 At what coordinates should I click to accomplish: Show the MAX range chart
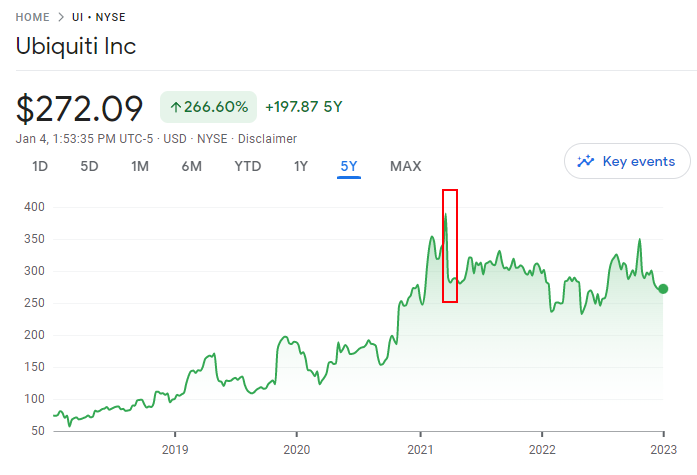pos(405,166)
